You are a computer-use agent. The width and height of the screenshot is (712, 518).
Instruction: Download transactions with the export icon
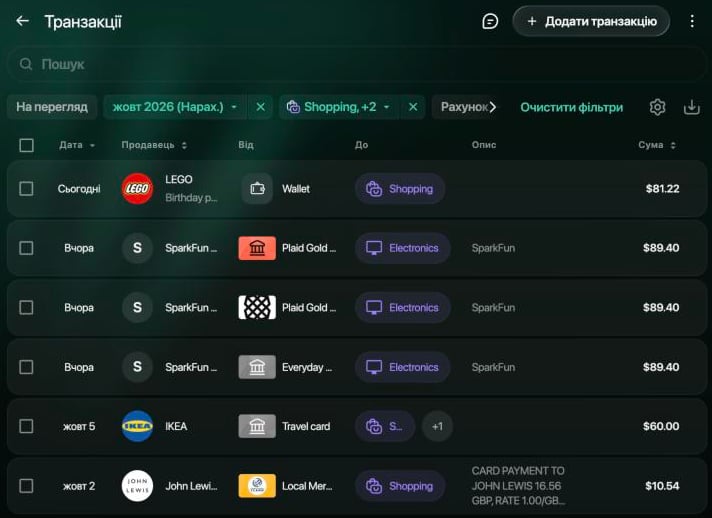[691, 108]
